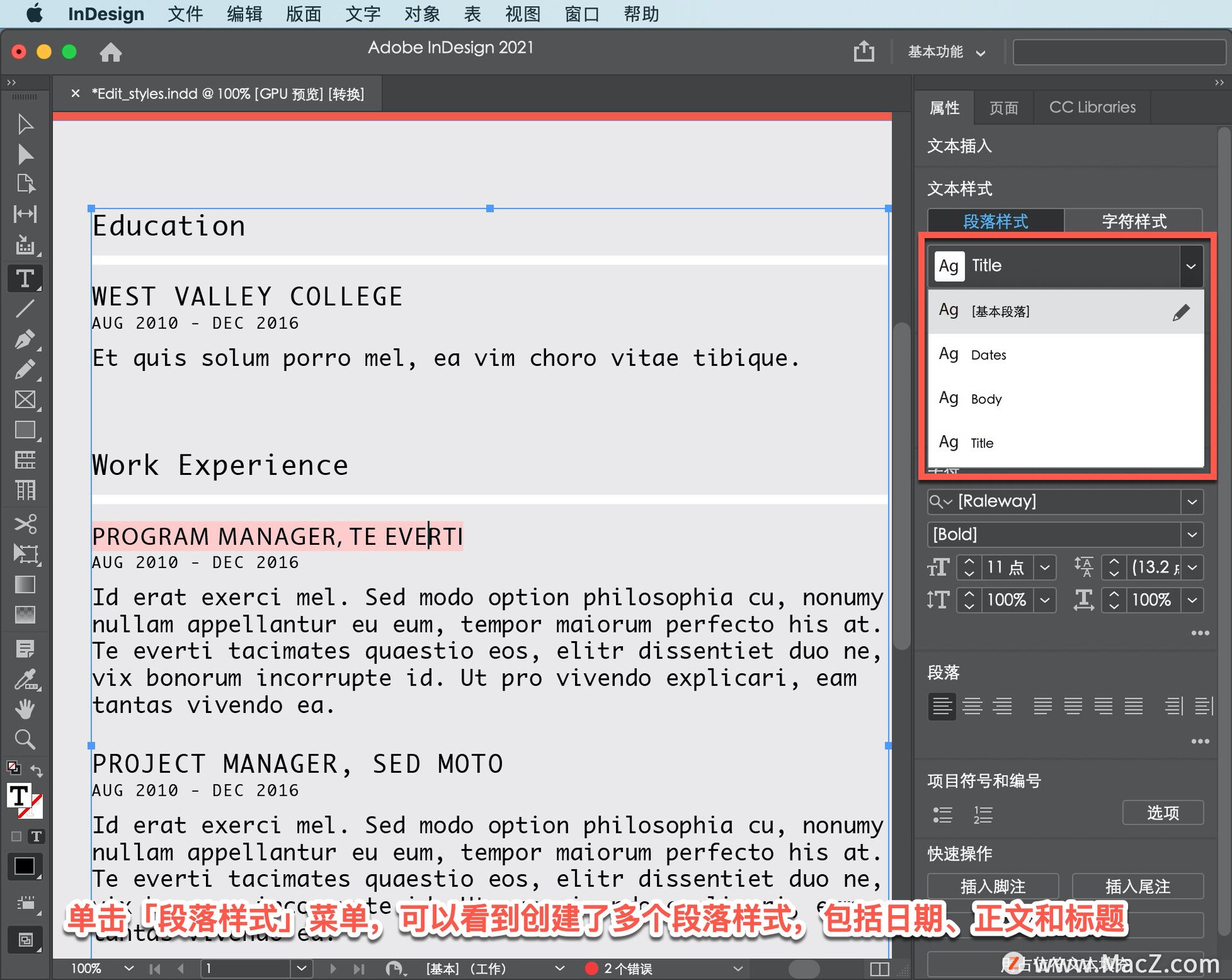Toggle left align paragraph button

click(x=941, y=706)
